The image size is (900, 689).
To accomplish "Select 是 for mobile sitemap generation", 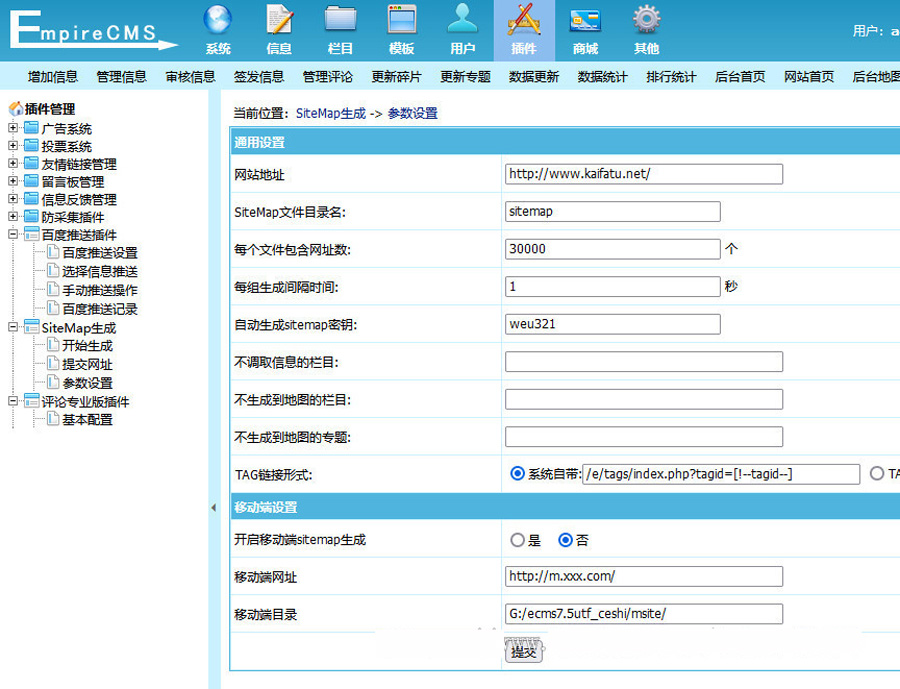I will click(x=517, y=540).
